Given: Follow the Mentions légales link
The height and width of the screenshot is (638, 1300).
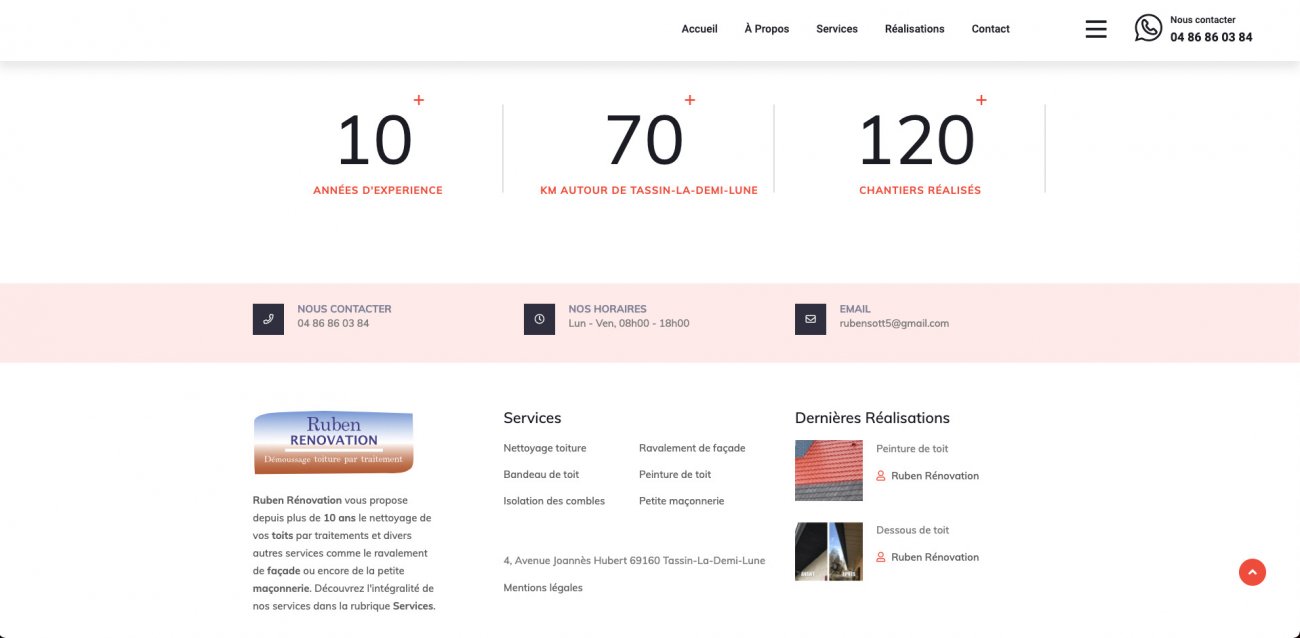Looking at the screenshot, I should pyautogui.click(x=543, y=588).
